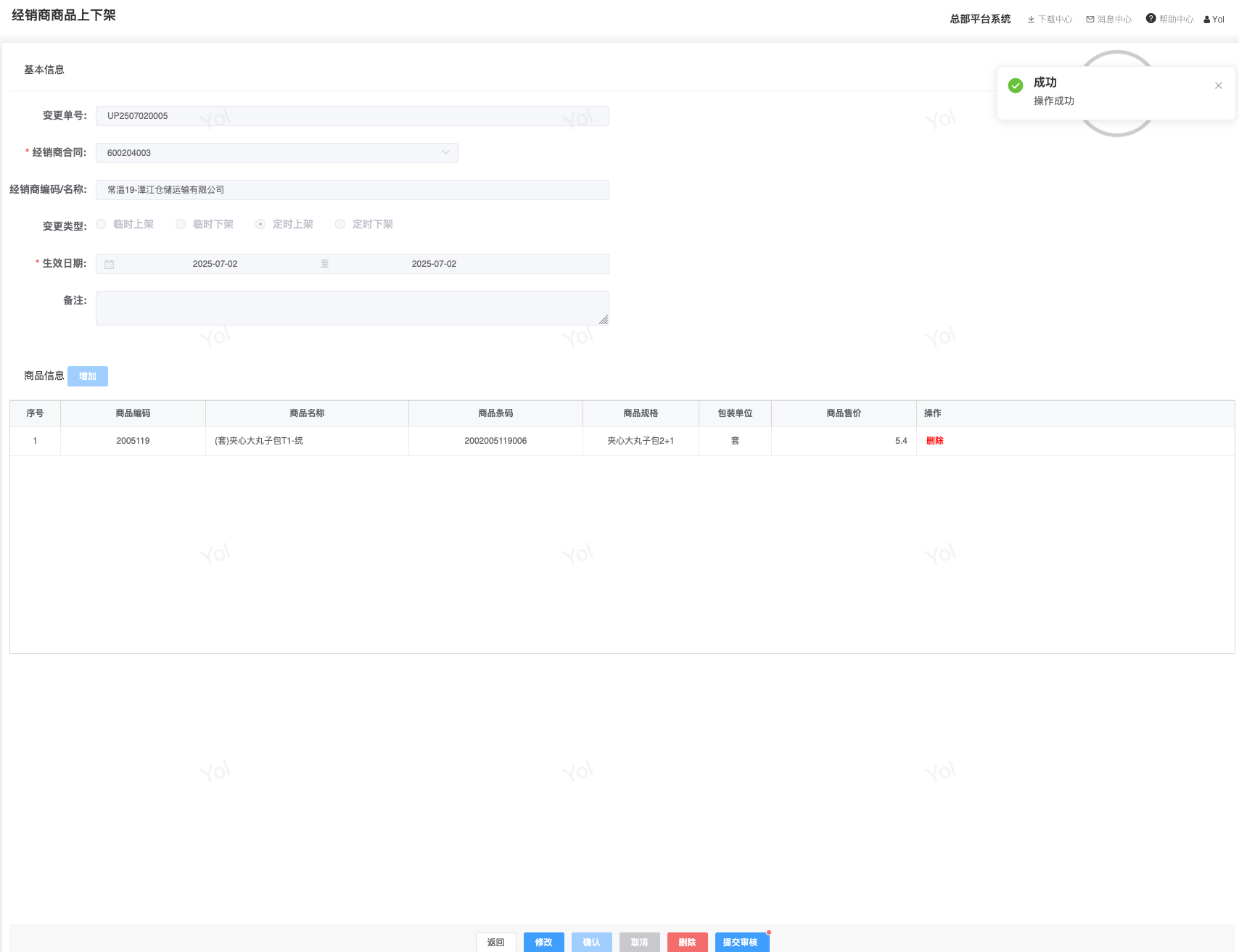
Task: Click the 备注 textarea resize handle
Action: [x=604, y=320]
